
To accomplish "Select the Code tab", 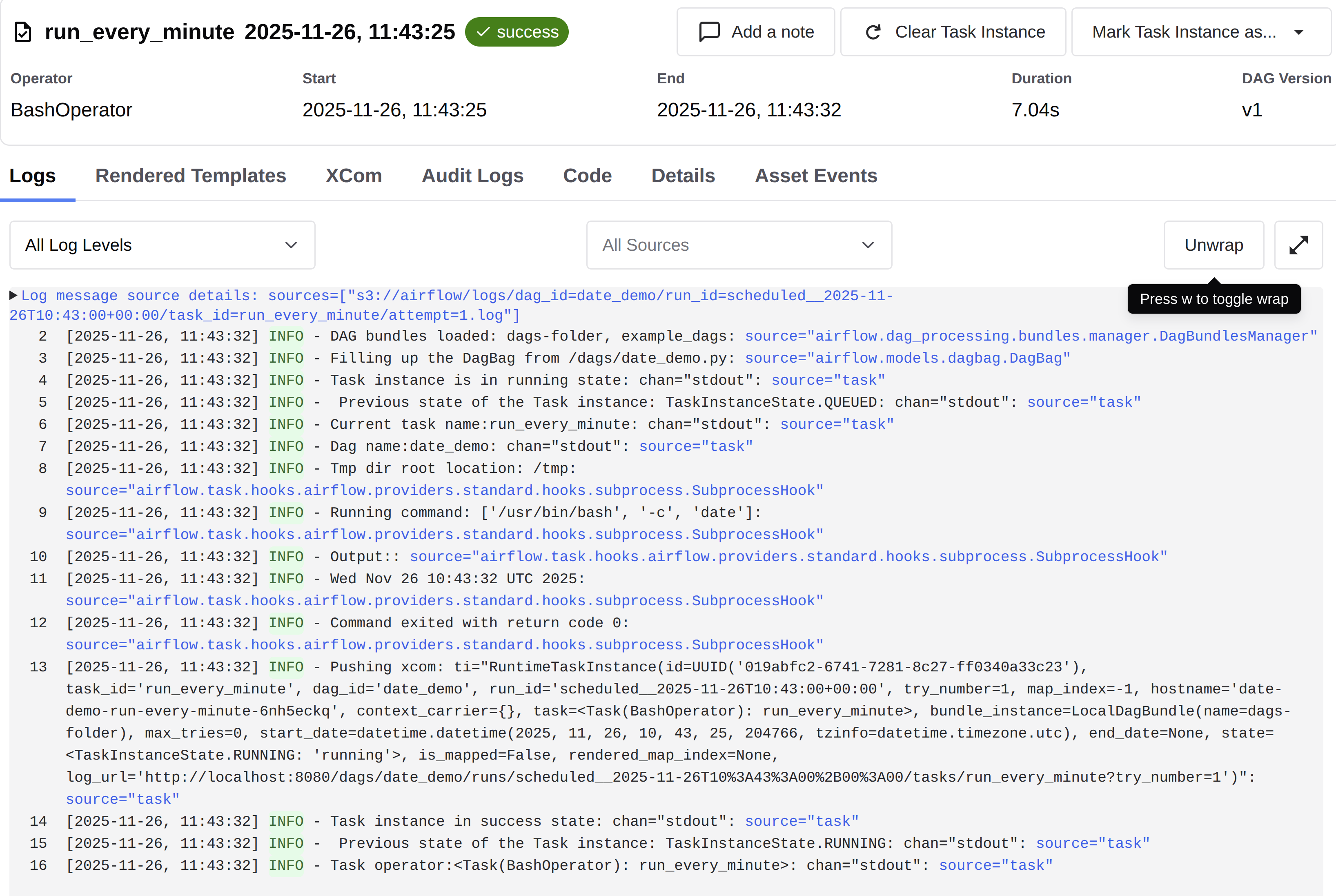I will pyautogui.click(x=587, y=176).
